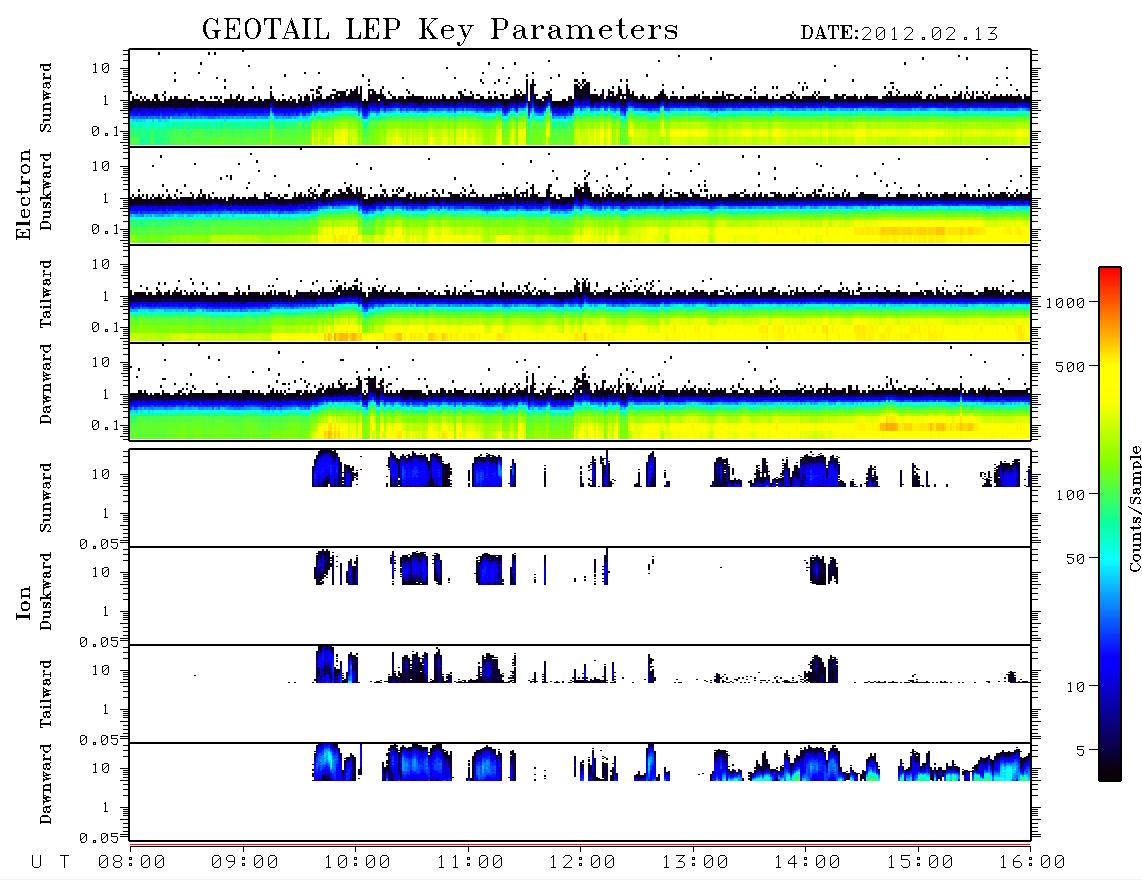The width and height of the screenshot is (1142, 880).
Task: Click the vertical "Ion" group label
Action: (x=24, y=602)
